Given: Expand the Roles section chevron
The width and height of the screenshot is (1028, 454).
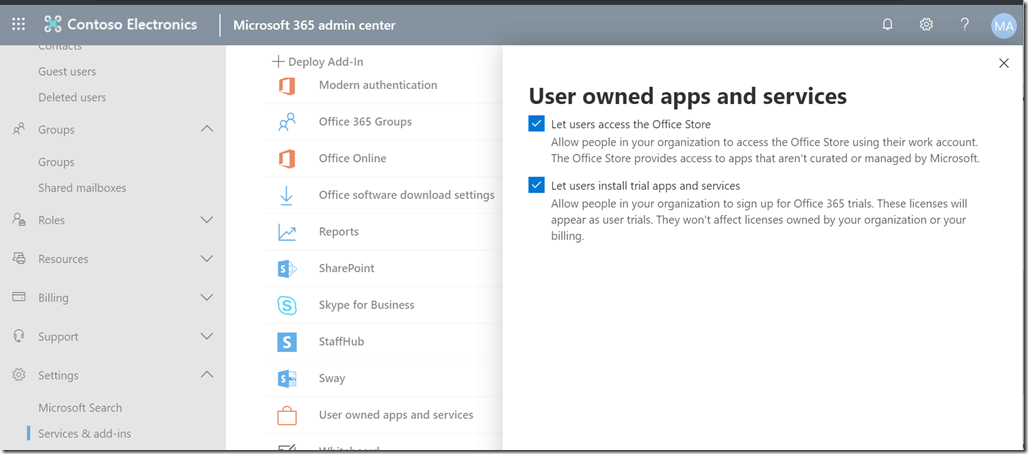Looking at the screenshot, I should point(207,220).
